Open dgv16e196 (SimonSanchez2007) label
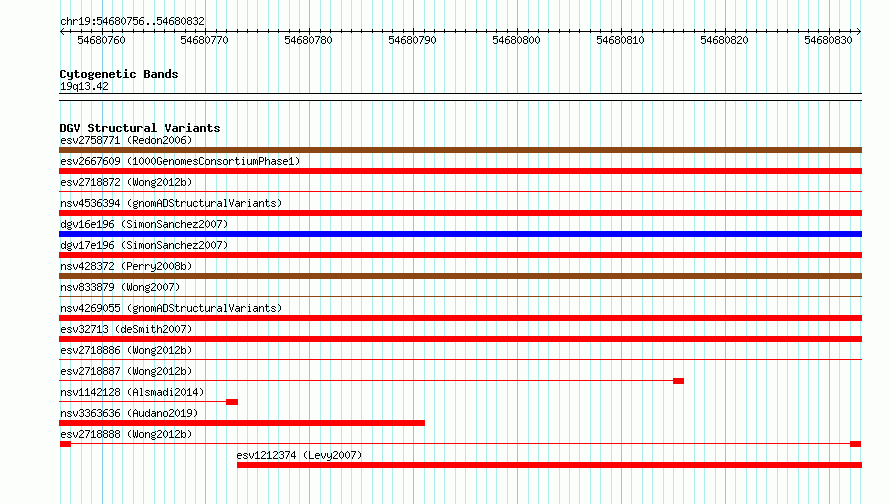 tap(144, 224)
